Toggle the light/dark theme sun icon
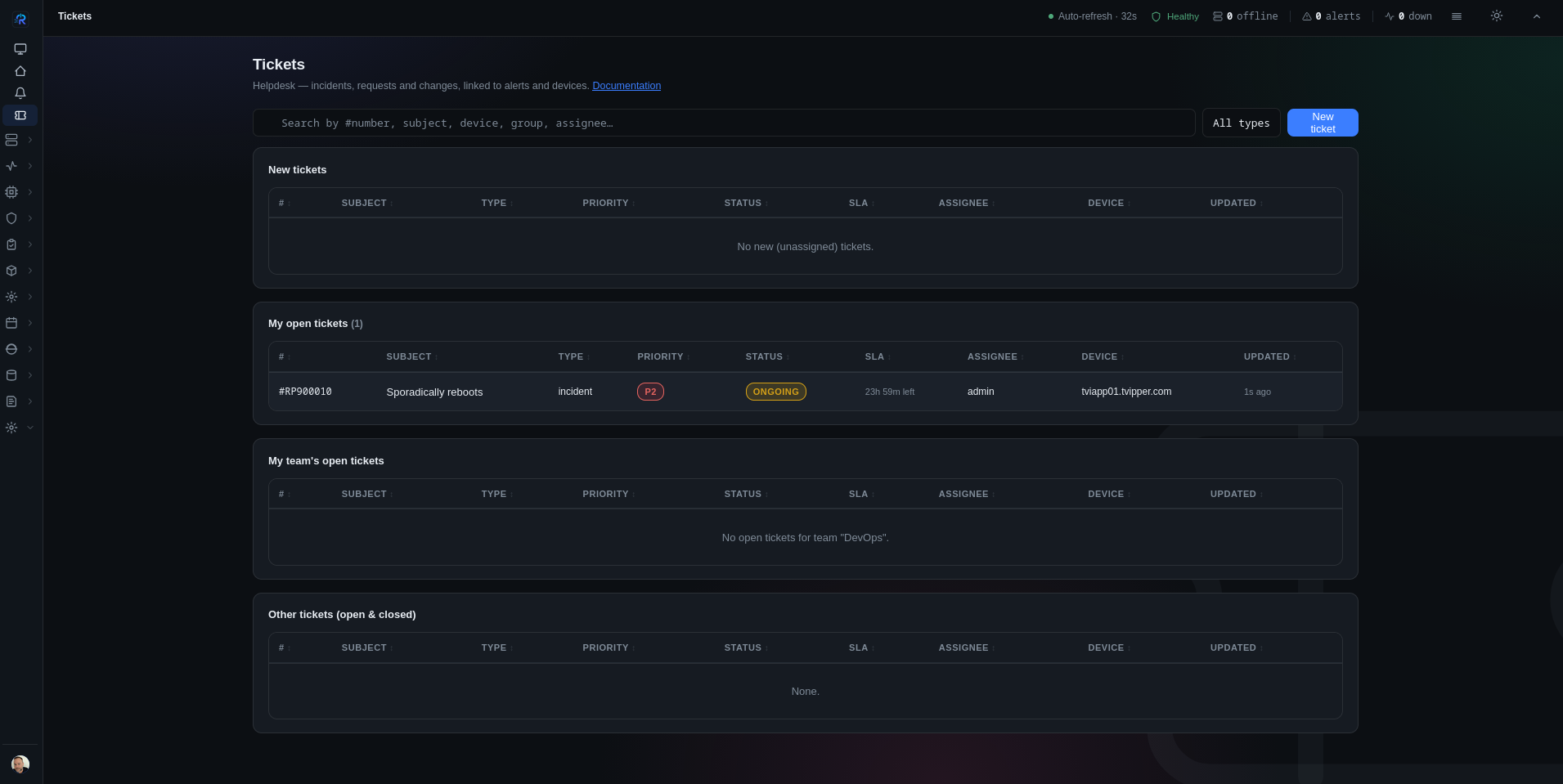 point(1497,16)
